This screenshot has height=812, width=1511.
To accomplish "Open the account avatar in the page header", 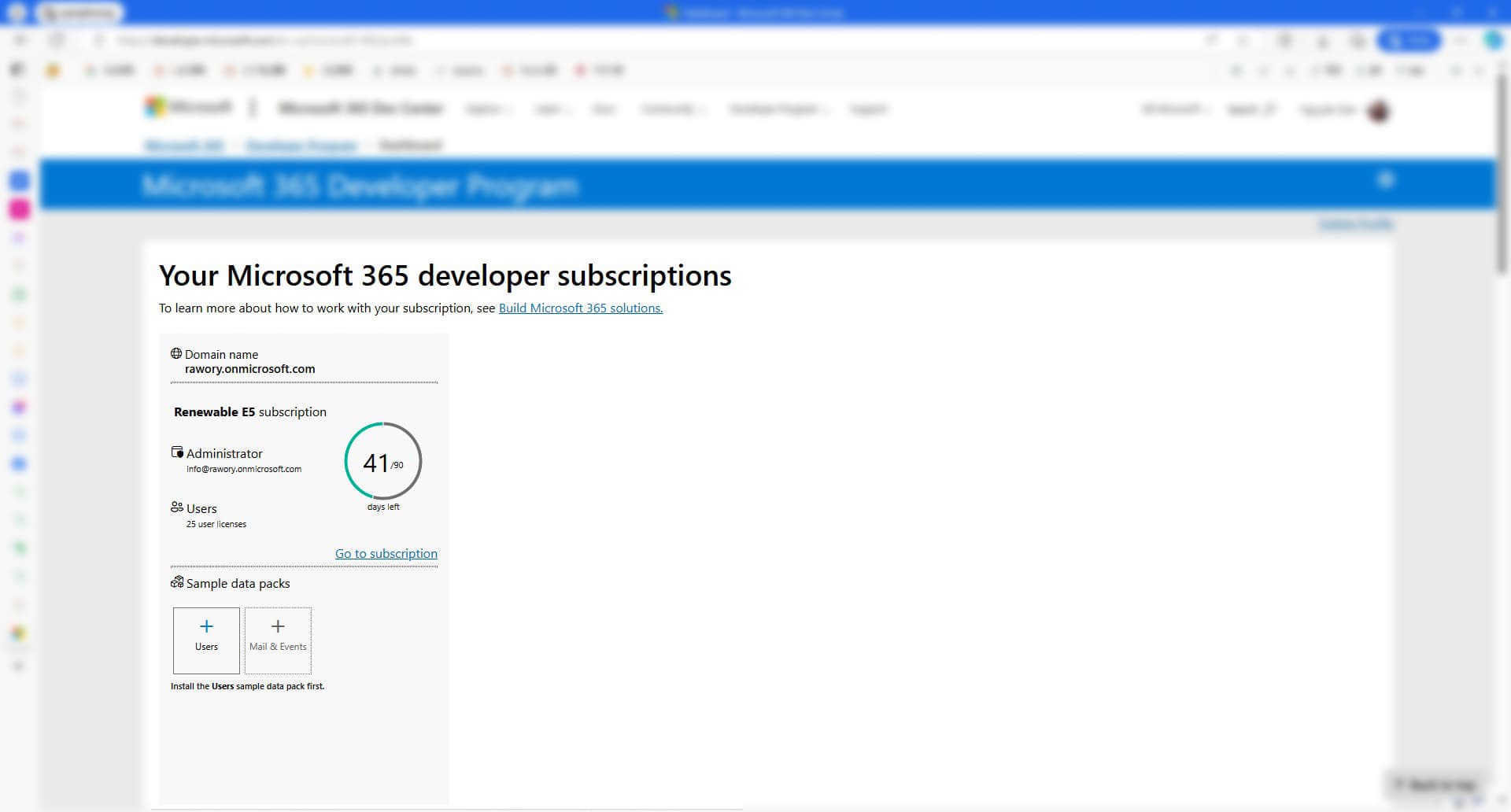I will (x=1379, y=111).
